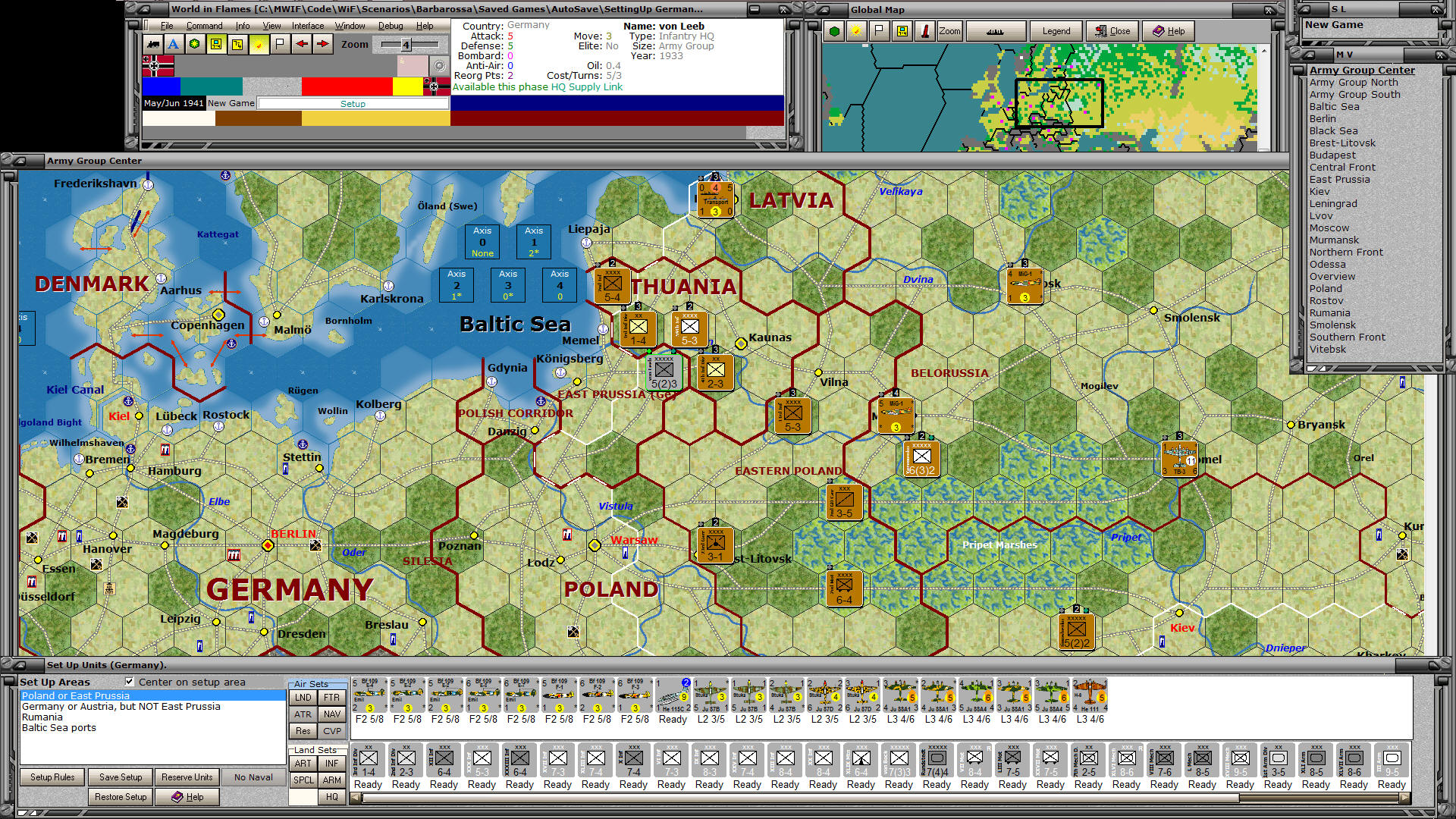
Task: Click the Reserve Units button
Action: click(x=187, y=777)
